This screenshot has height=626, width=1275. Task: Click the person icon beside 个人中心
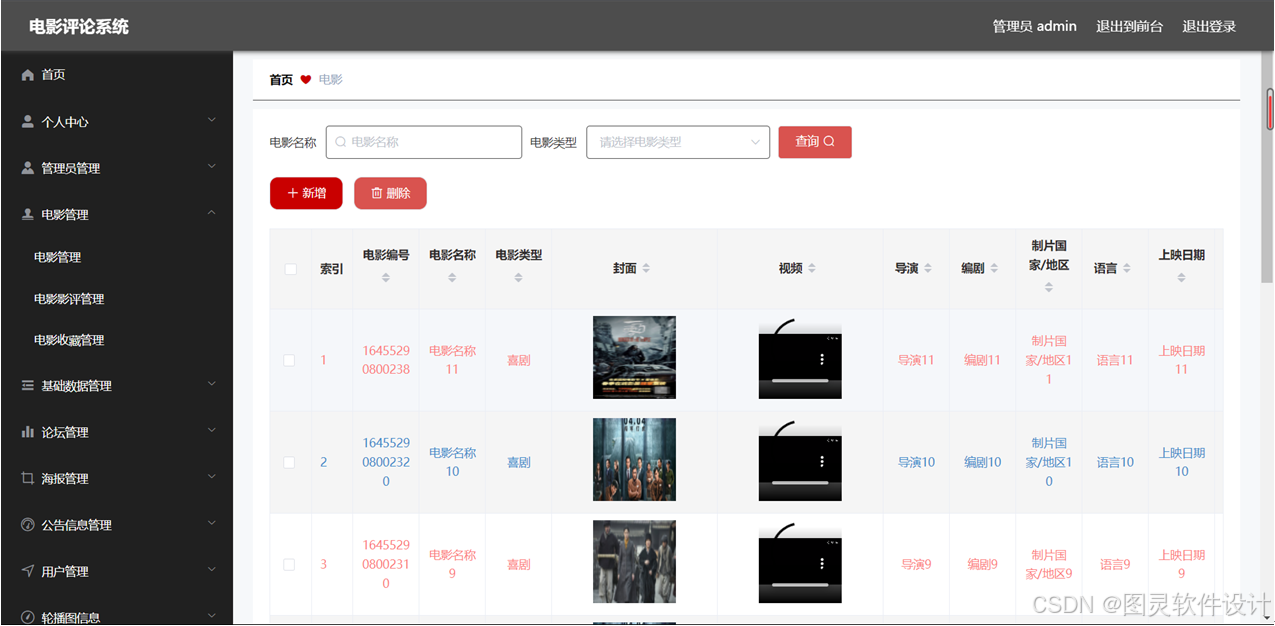tap(28, 121)
